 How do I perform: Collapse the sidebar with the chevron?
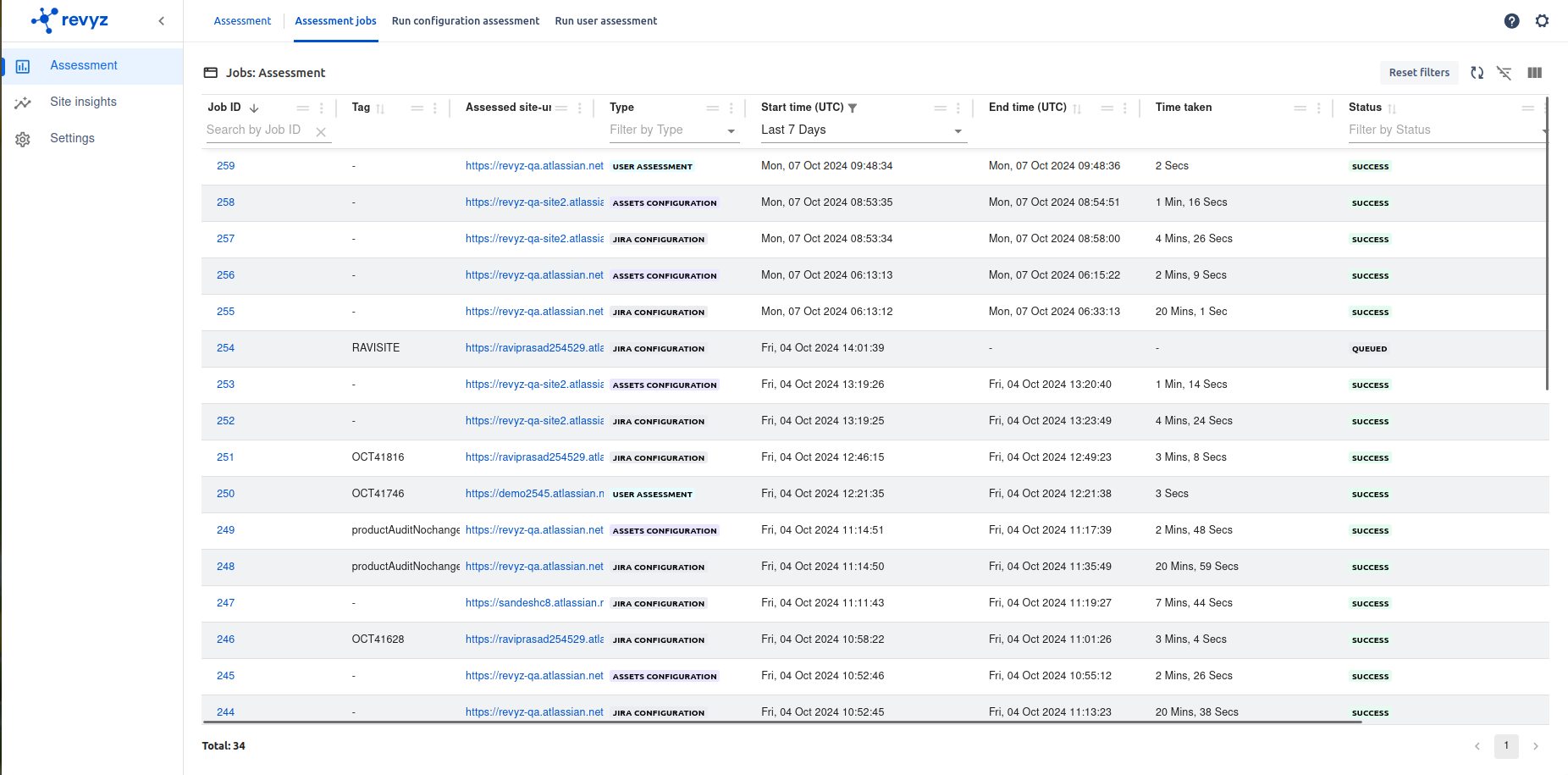(161, 21)
